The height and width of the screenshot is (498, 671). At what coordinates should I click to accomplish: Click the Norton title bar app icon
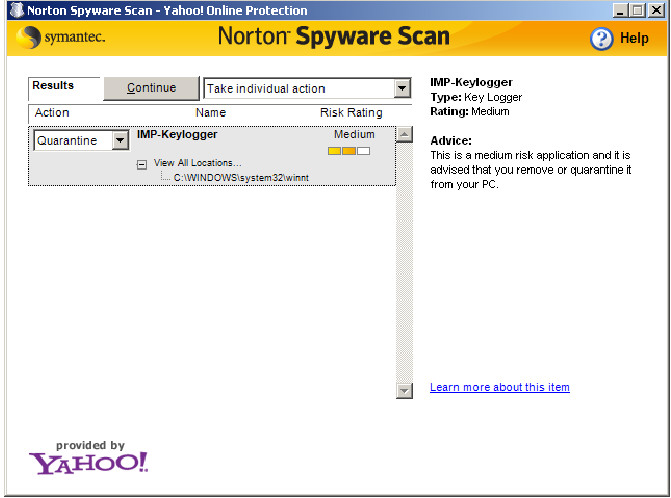click(x=16, y=10)
